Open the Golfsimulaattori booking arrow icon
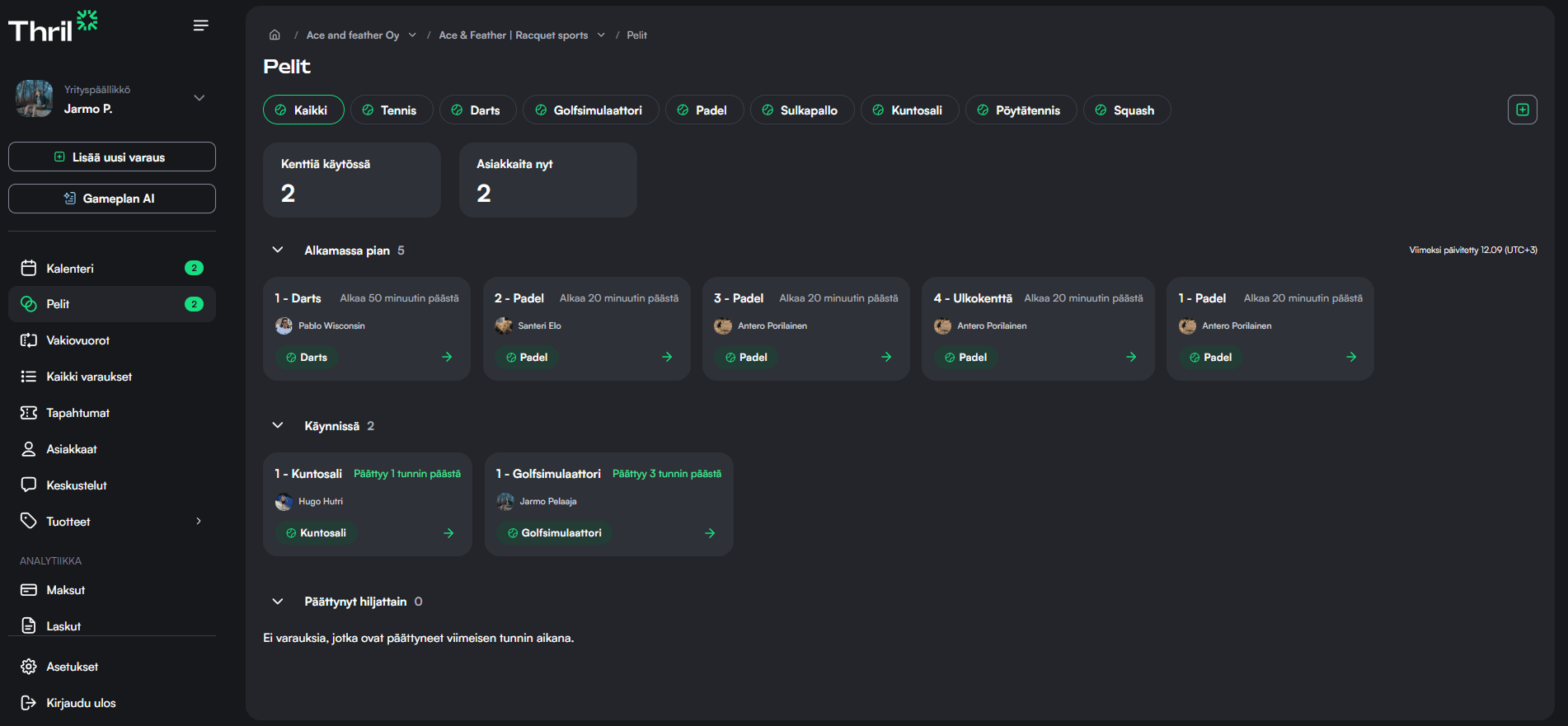This screenshot has width=1568, height=726. click(710, 533)
